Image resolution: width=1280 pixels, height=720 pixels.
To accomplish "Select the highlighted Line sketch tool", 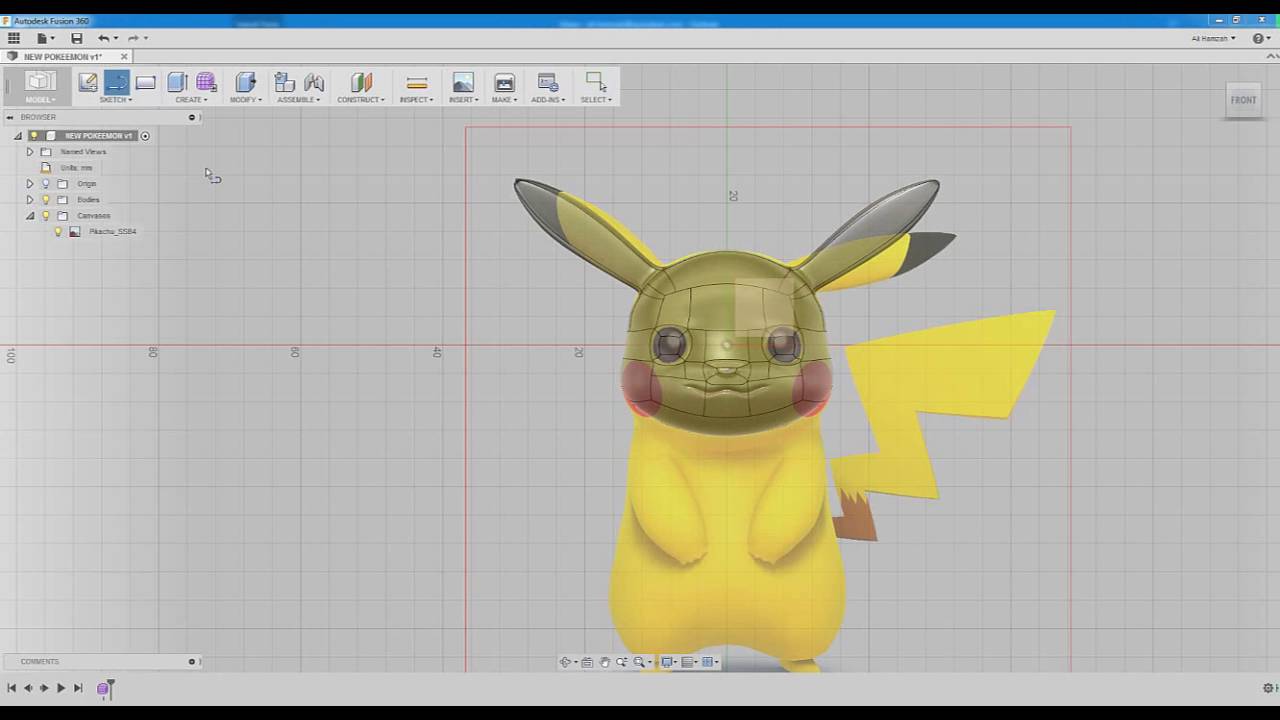I will click(x=116, y=82).
